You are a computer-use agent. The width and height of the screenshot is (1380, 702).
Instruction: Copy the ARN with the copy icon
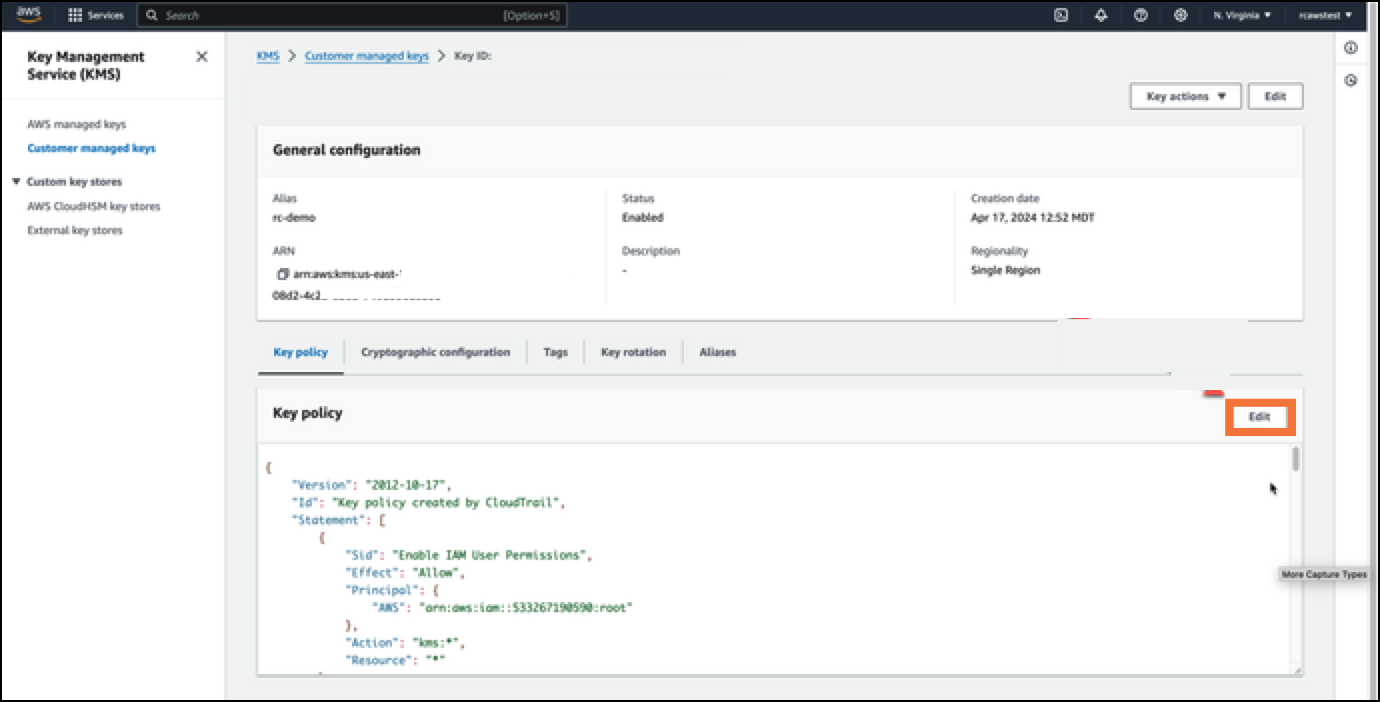tap(283, 273)
